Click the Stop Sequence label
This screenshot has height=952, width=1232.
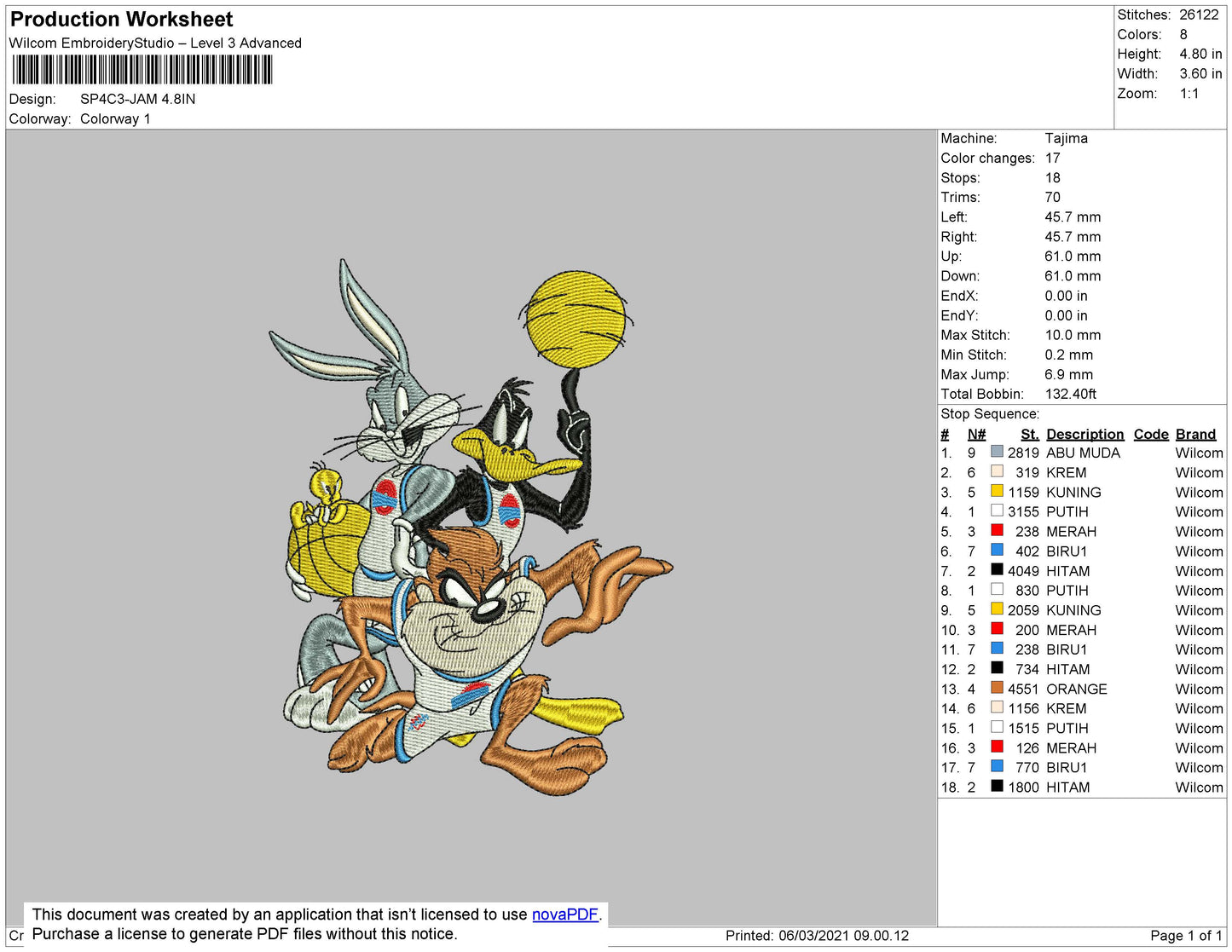[990, 413]
